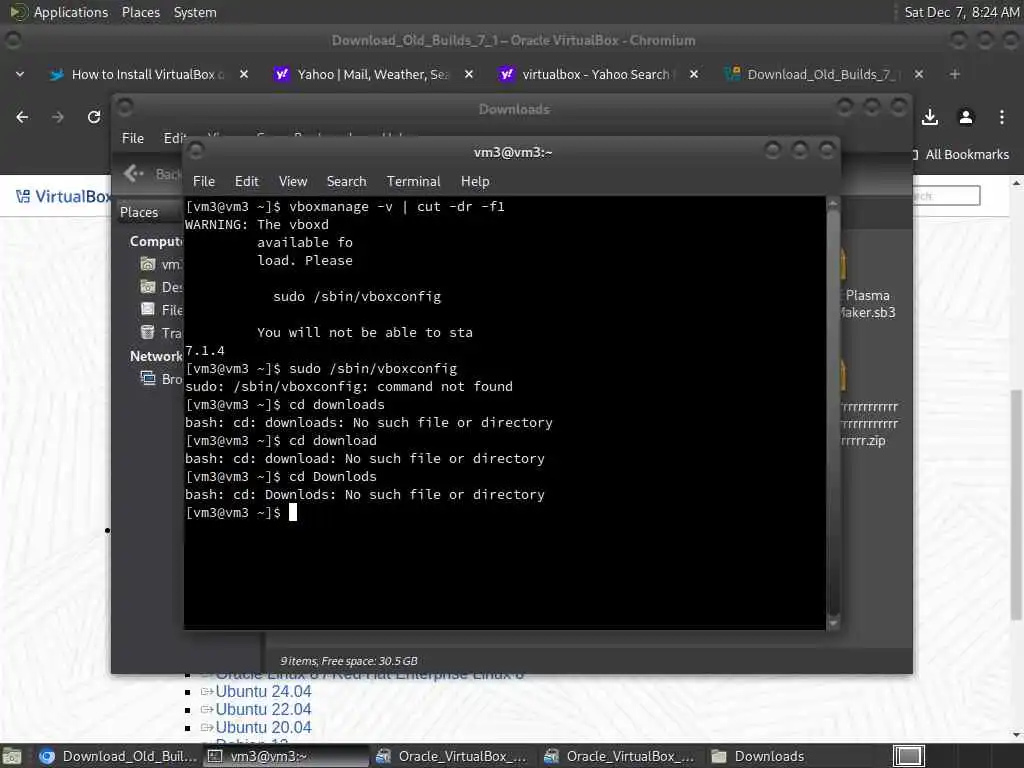Click the terminal window menu button in titlebar
Viewport: 1024px width, 768px height.
pyautogui.click(x=195, y=151)
